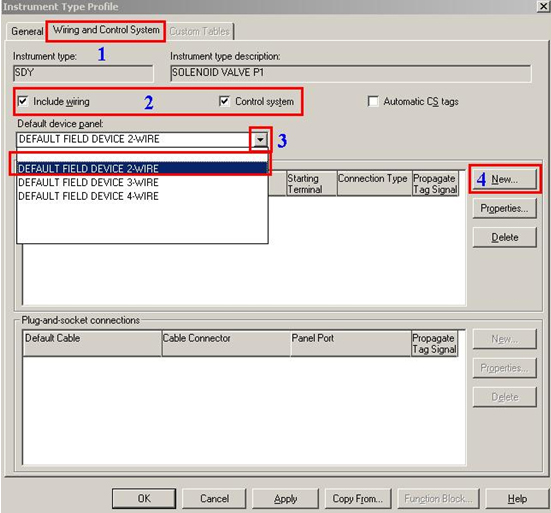Open the Wiring and Control System tab
551x513 pixels.
coord(106,31)
